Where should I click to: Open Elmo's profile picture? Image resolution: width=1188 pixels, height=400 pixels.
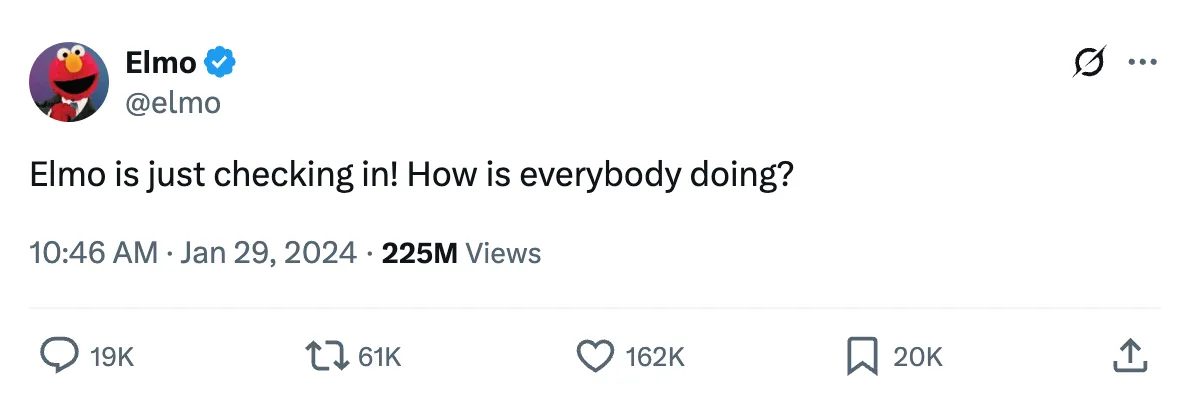coord(69,82)
